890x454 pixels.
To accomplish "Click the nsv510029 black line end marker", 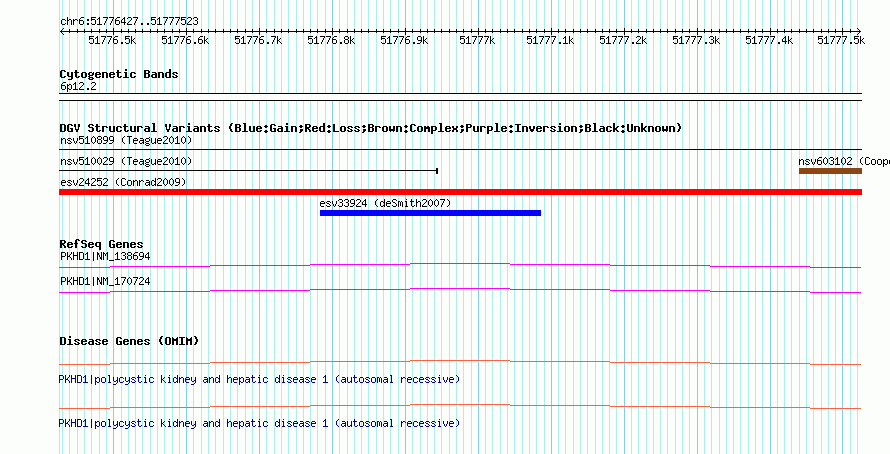I will (x=437, y=170).
